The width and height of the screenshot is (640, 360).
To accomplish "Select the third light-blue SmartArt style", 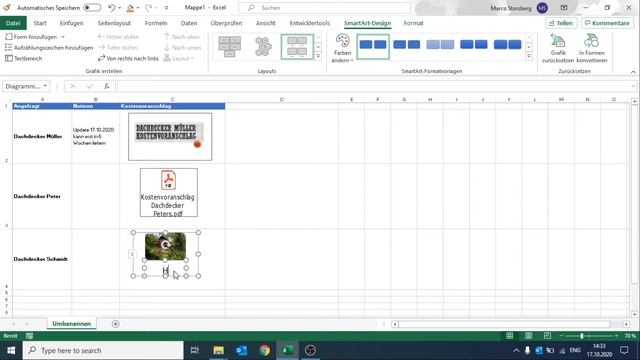I will pyautogui.click(x=440, y=44).
